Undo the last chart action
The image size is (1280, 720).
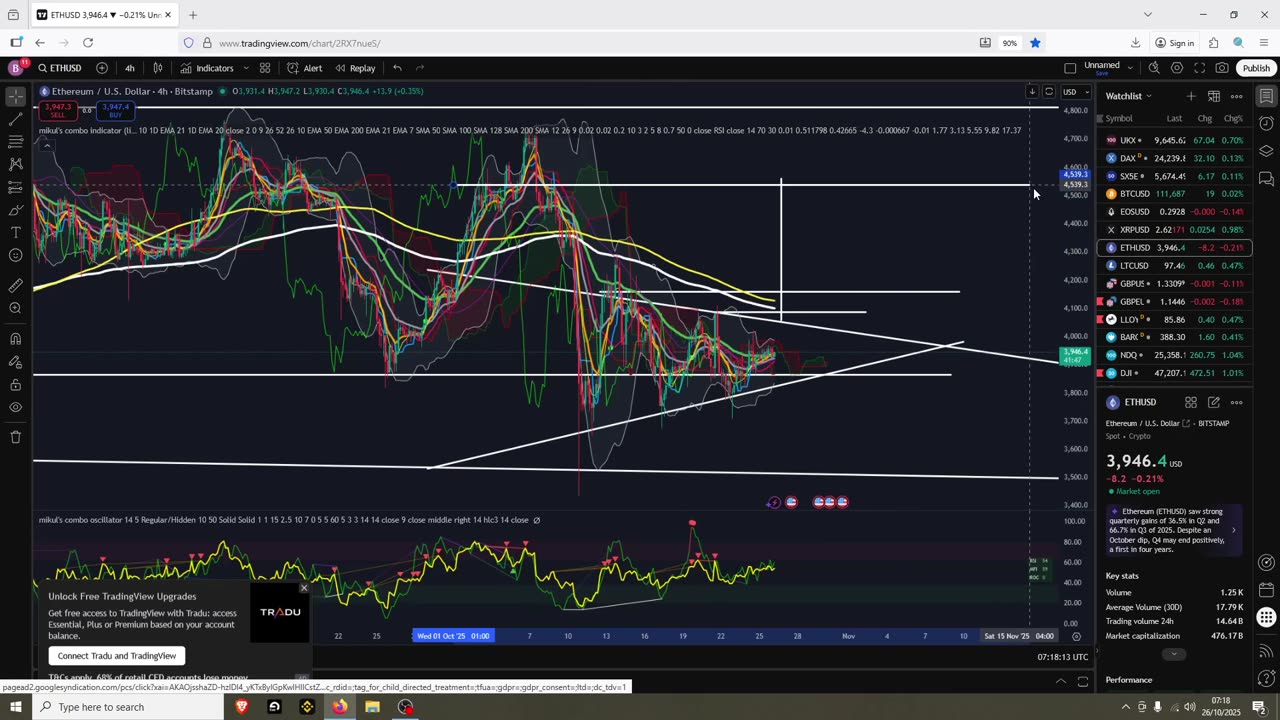point(397,68)
